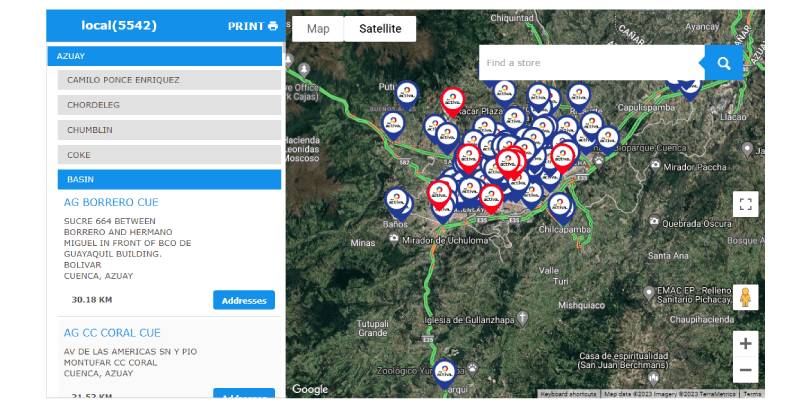Focus the Find a store search field
The height and width of the screenshot is (405, 810).
click(591, 63)
